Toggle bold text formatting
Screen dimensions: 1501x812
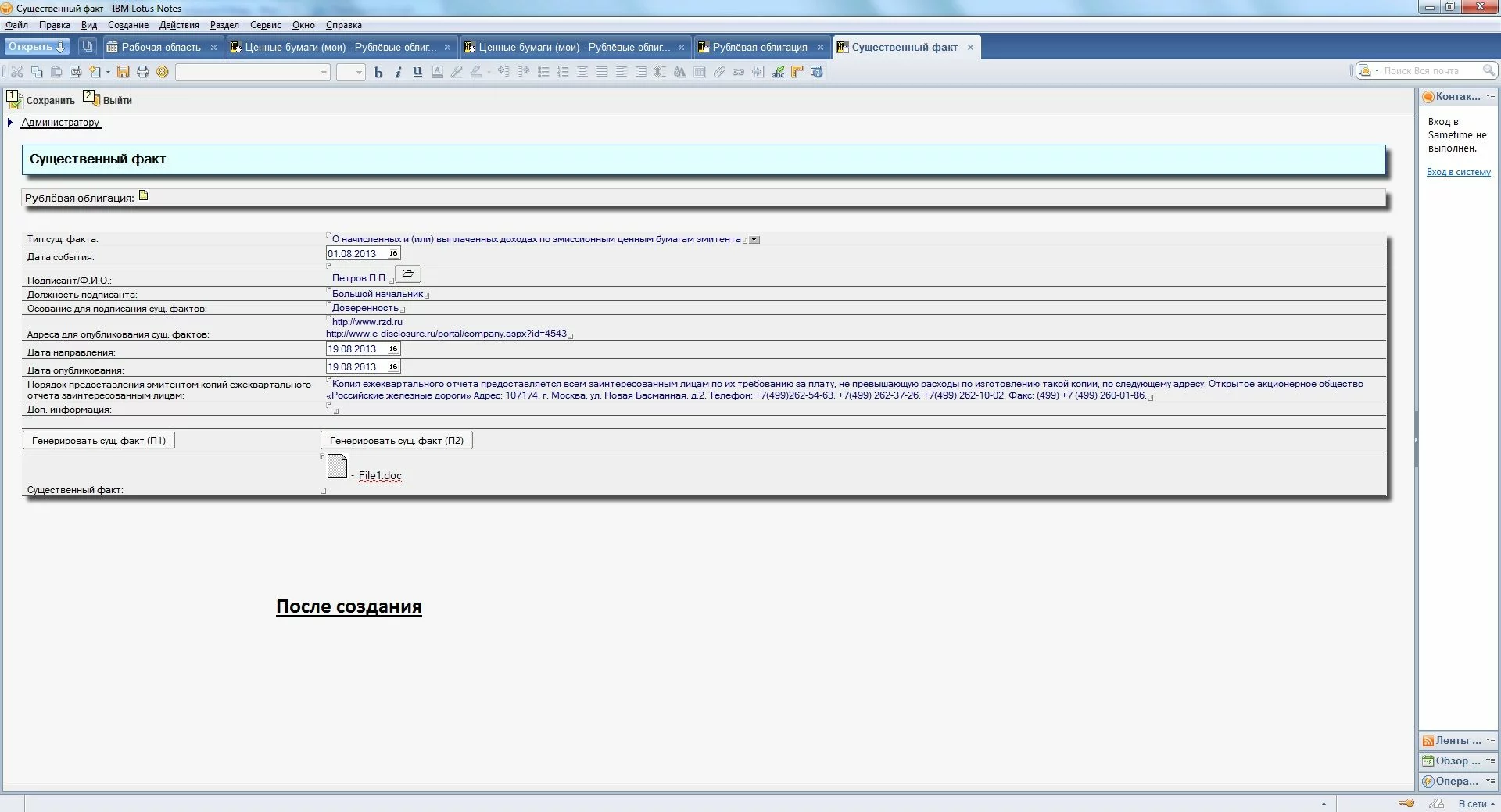[x=378, y=72]
